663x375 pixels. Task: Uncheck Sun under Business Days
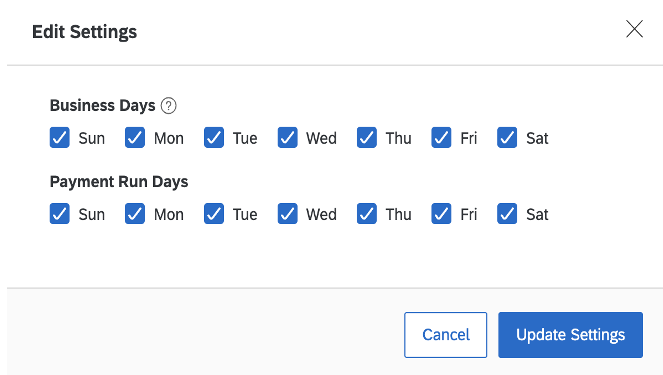pos(60,138)
